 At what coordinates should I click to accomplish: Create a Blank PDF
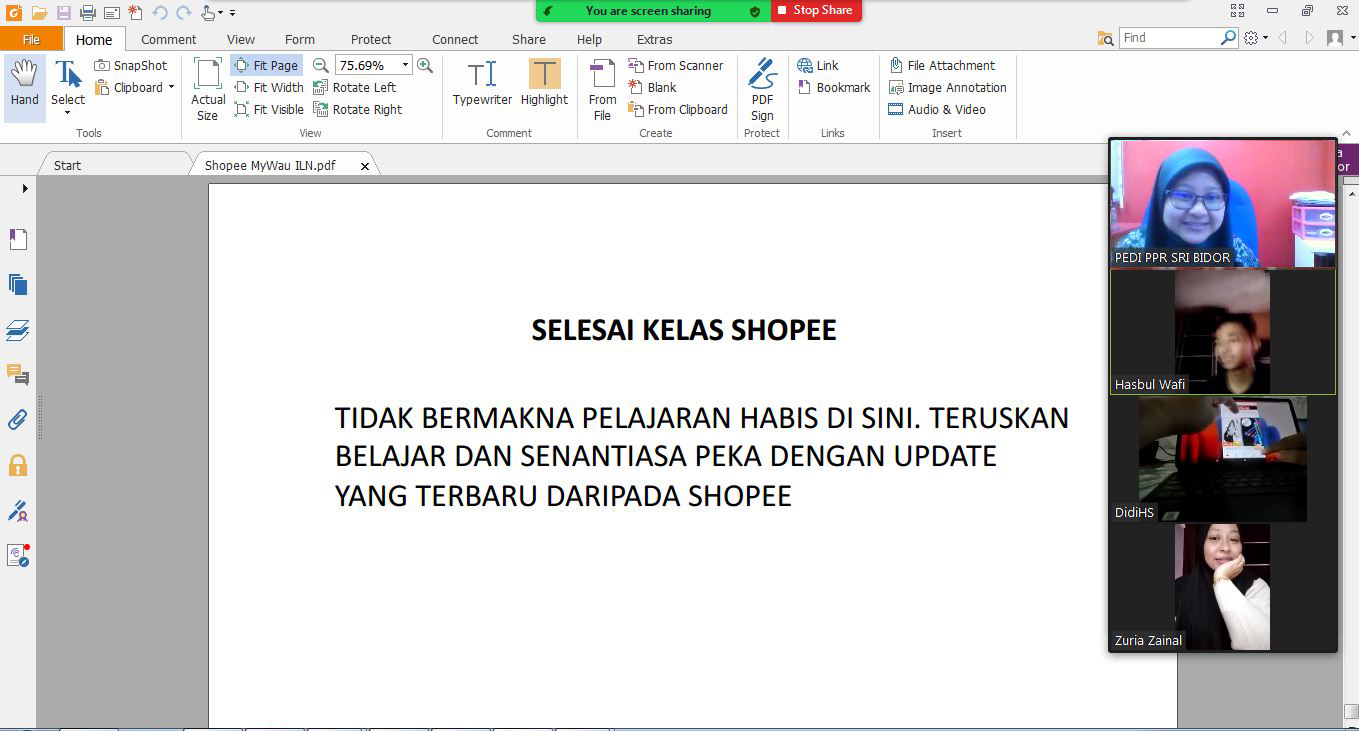652,87
